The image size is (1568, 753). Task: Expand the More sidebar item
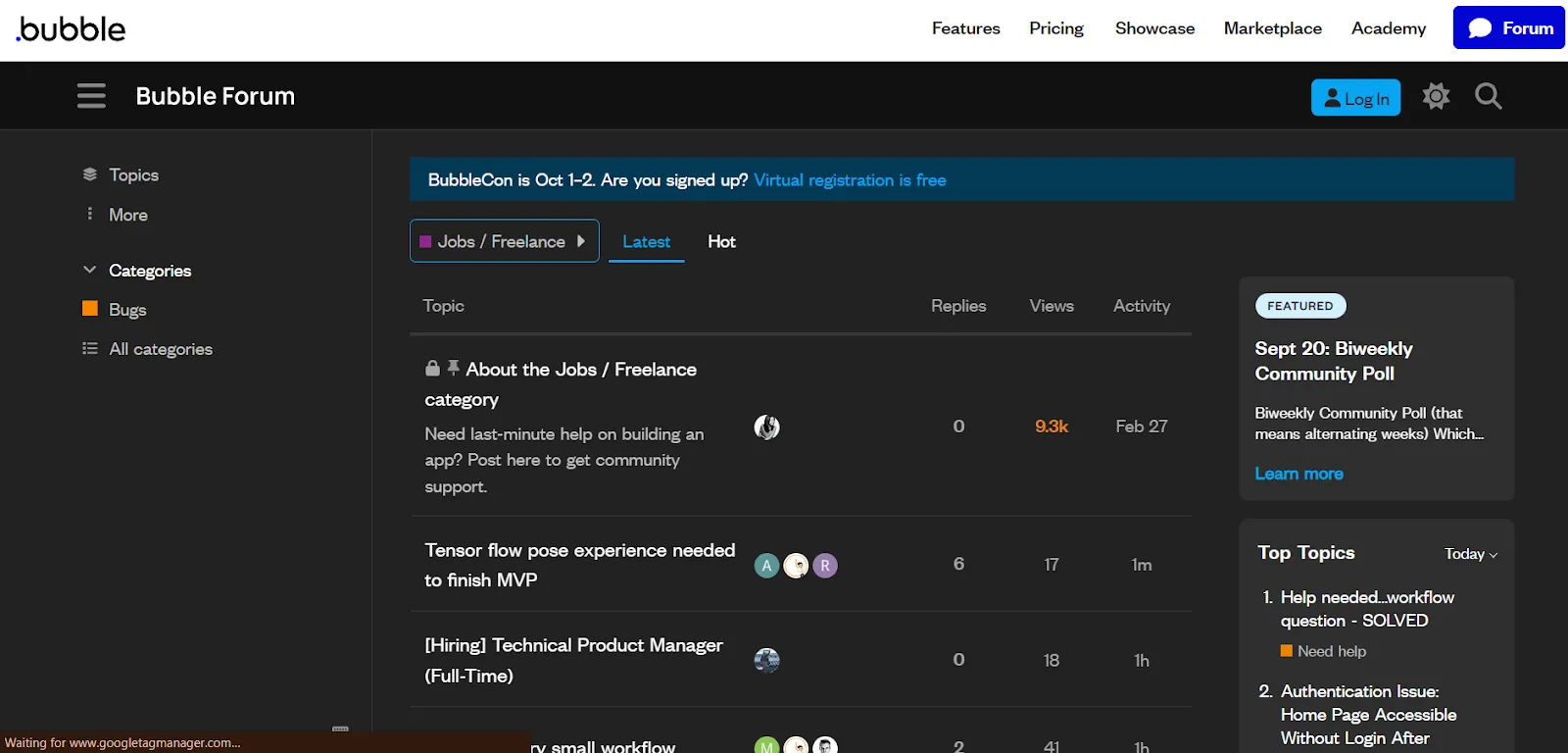[127, 215]
